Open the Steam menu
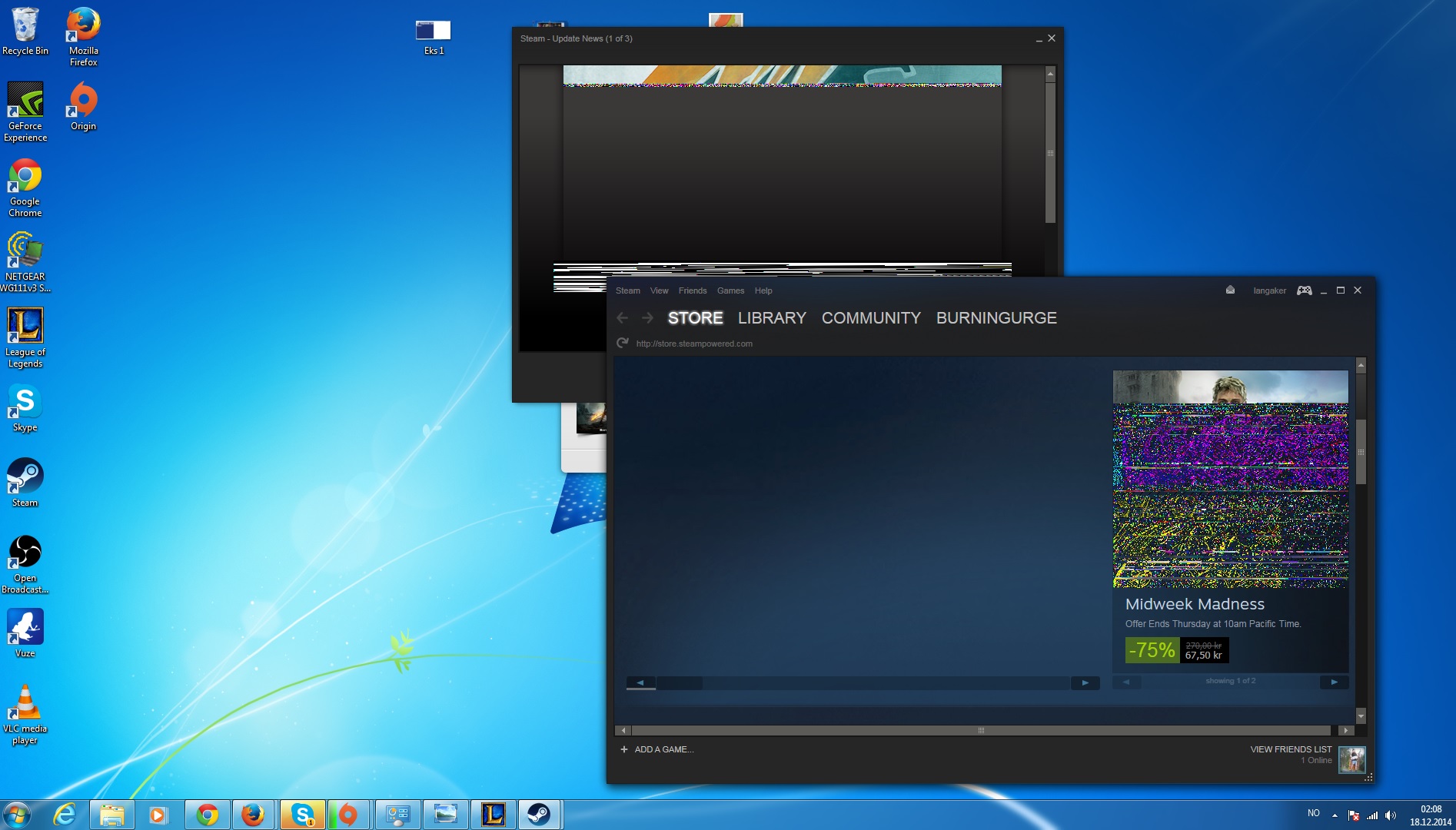 [627, 290]
